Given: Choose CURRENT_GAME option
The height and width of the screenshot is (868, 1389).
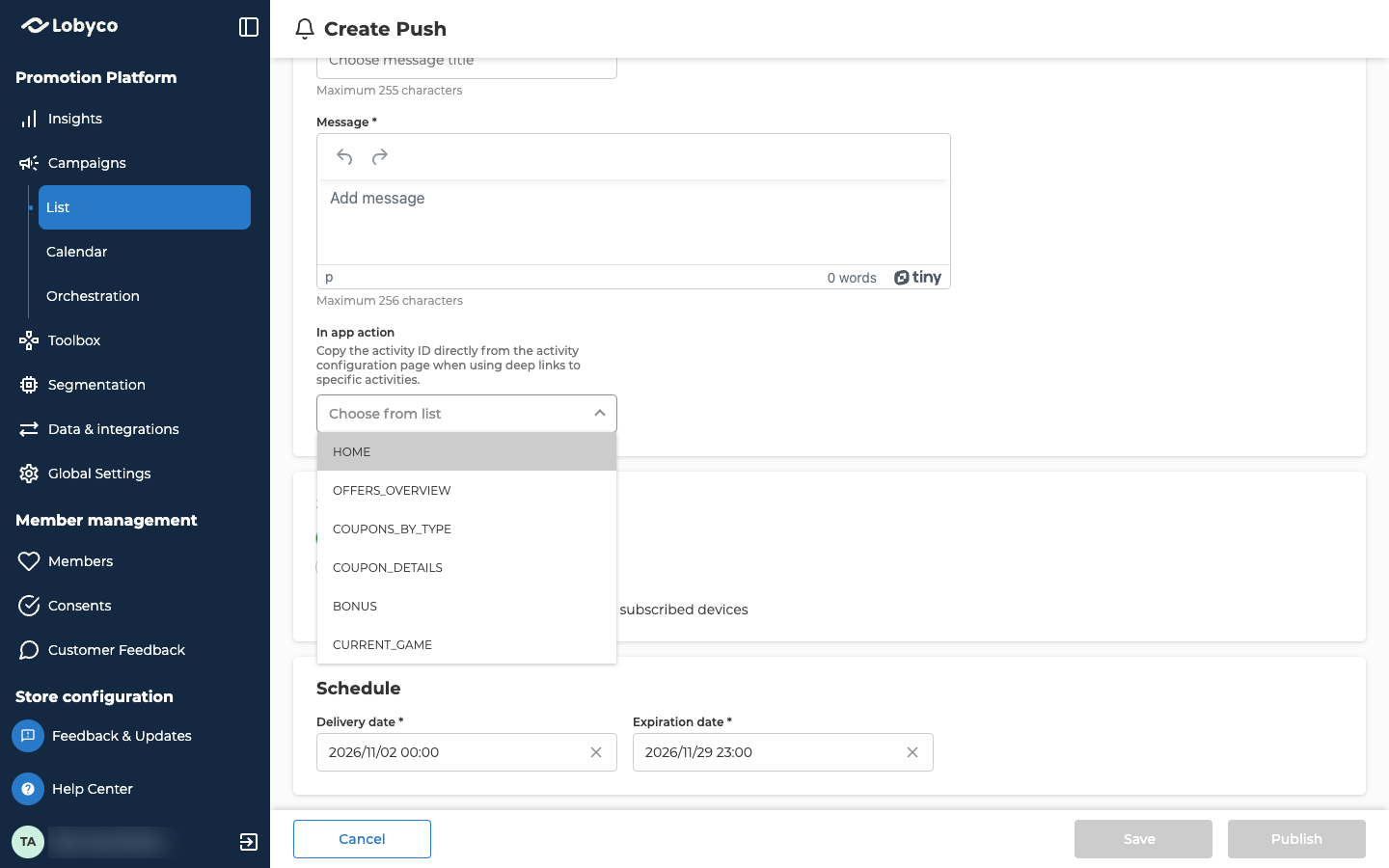Looking at the screenshot, I should point(467,644).
